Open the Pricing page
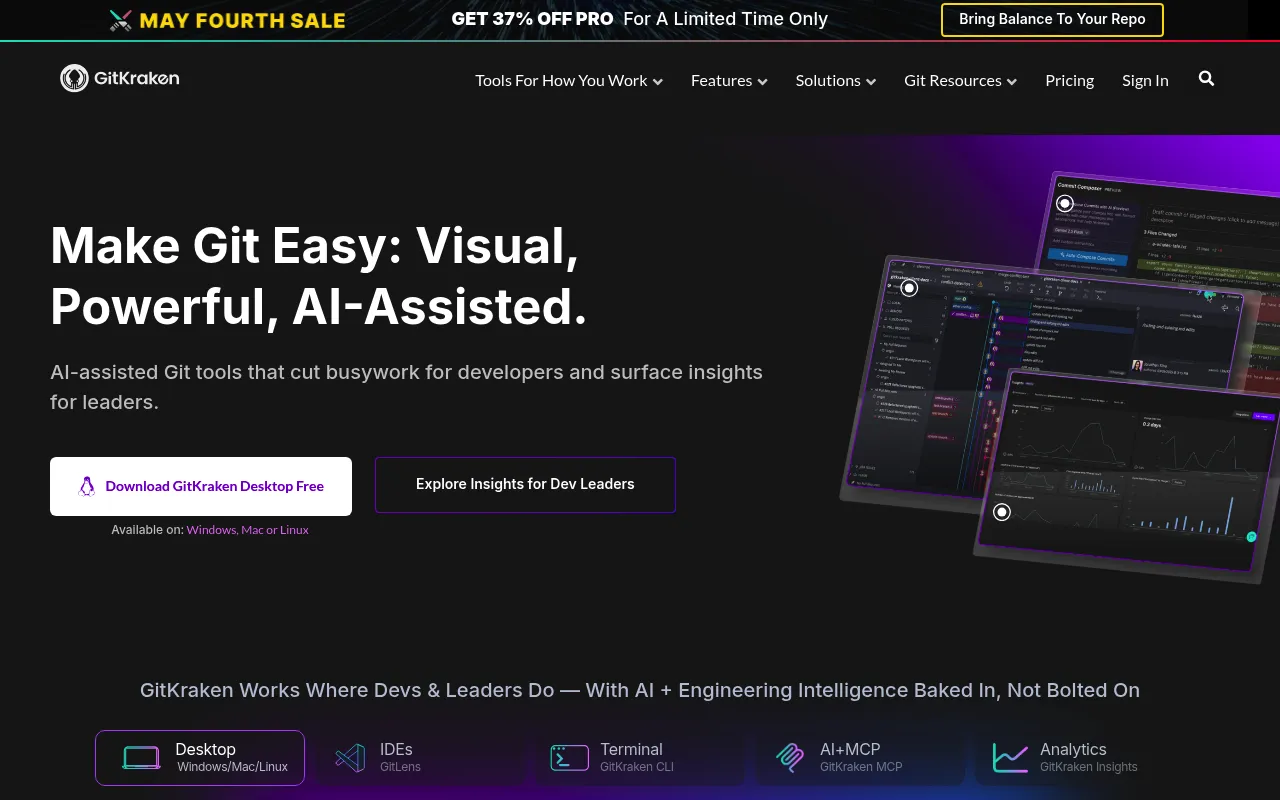Viewport: 1280px width, 800px height. pyautogui.click(x=1070, y=80)
